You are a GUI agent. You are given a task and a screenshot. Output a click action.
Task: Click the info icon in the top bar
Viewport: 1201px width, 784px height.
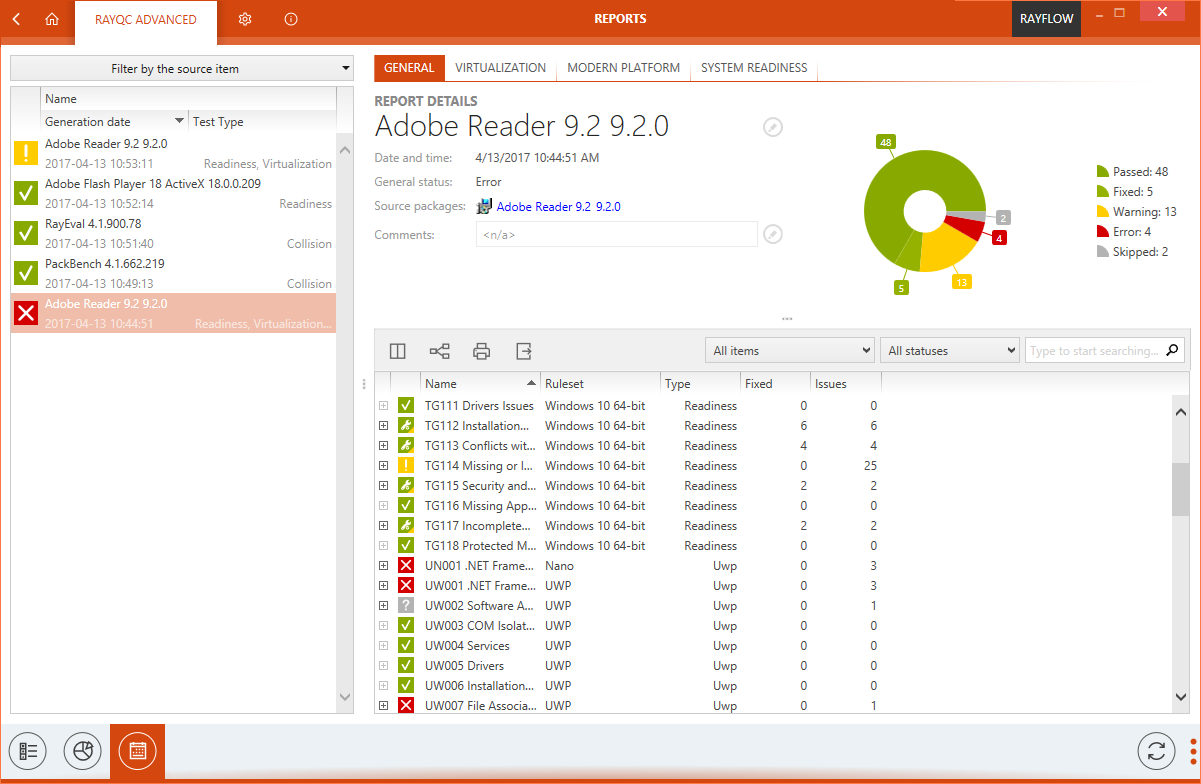(291, 19)
